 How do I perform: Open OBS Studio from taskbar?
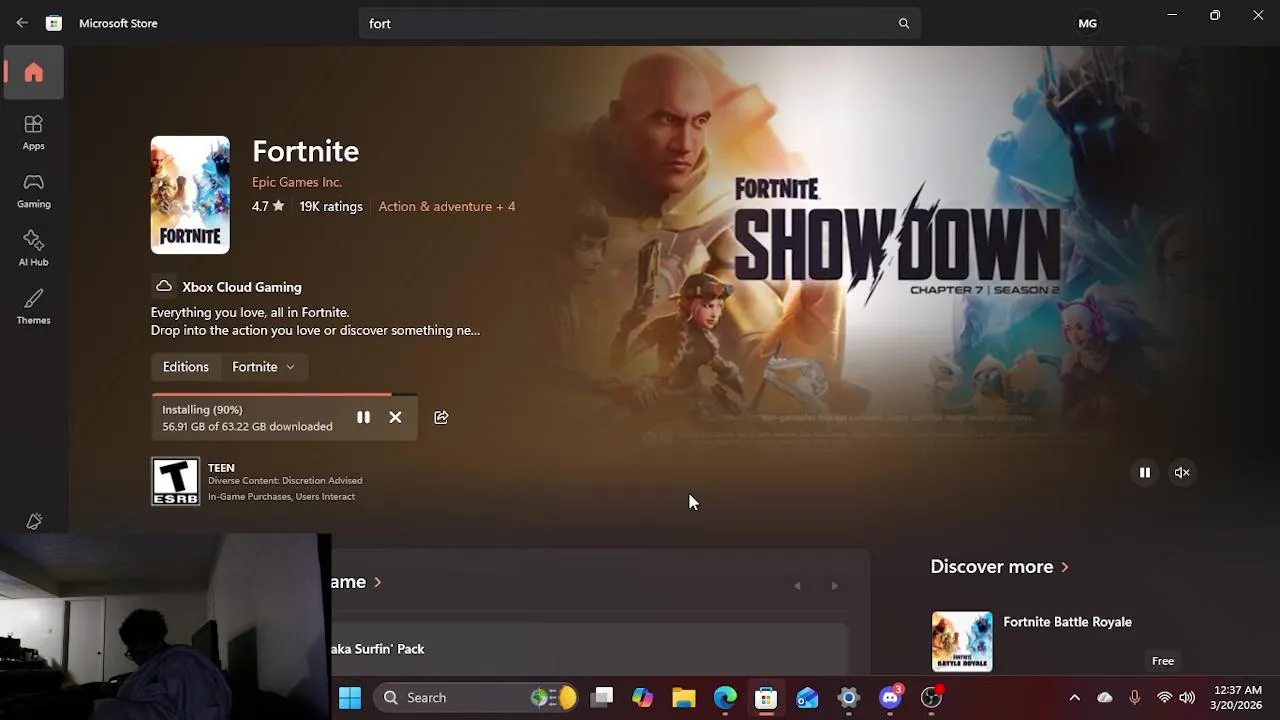[931, 698]
